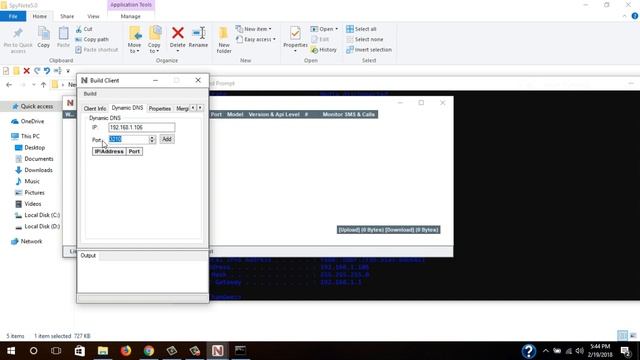Open Firefox from the taskbar
This screenshot has width=640, height=360.
[x=126, y=351]
